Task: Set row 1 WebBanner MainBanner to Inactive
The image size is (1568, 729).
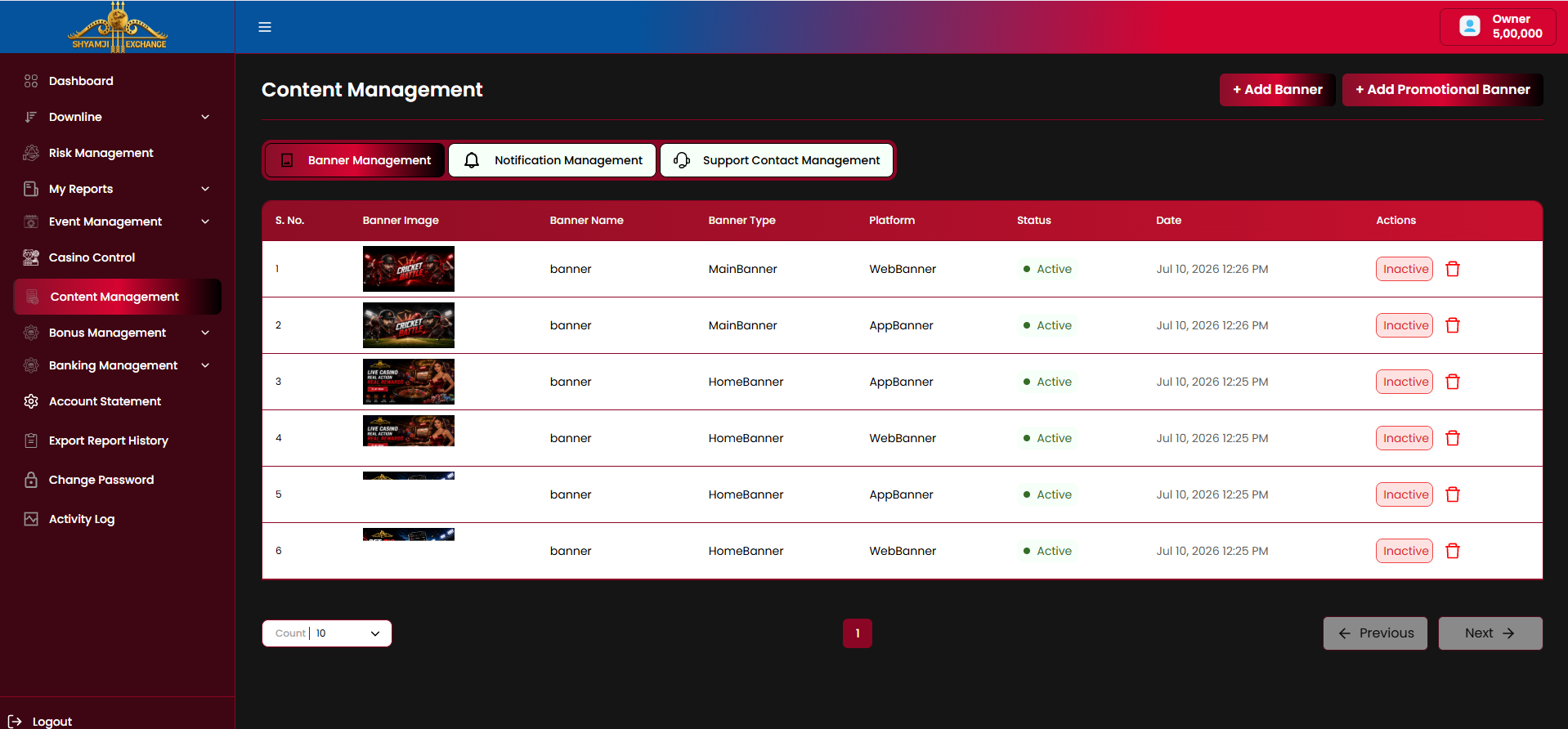Action: click(x=1404, y=269)
